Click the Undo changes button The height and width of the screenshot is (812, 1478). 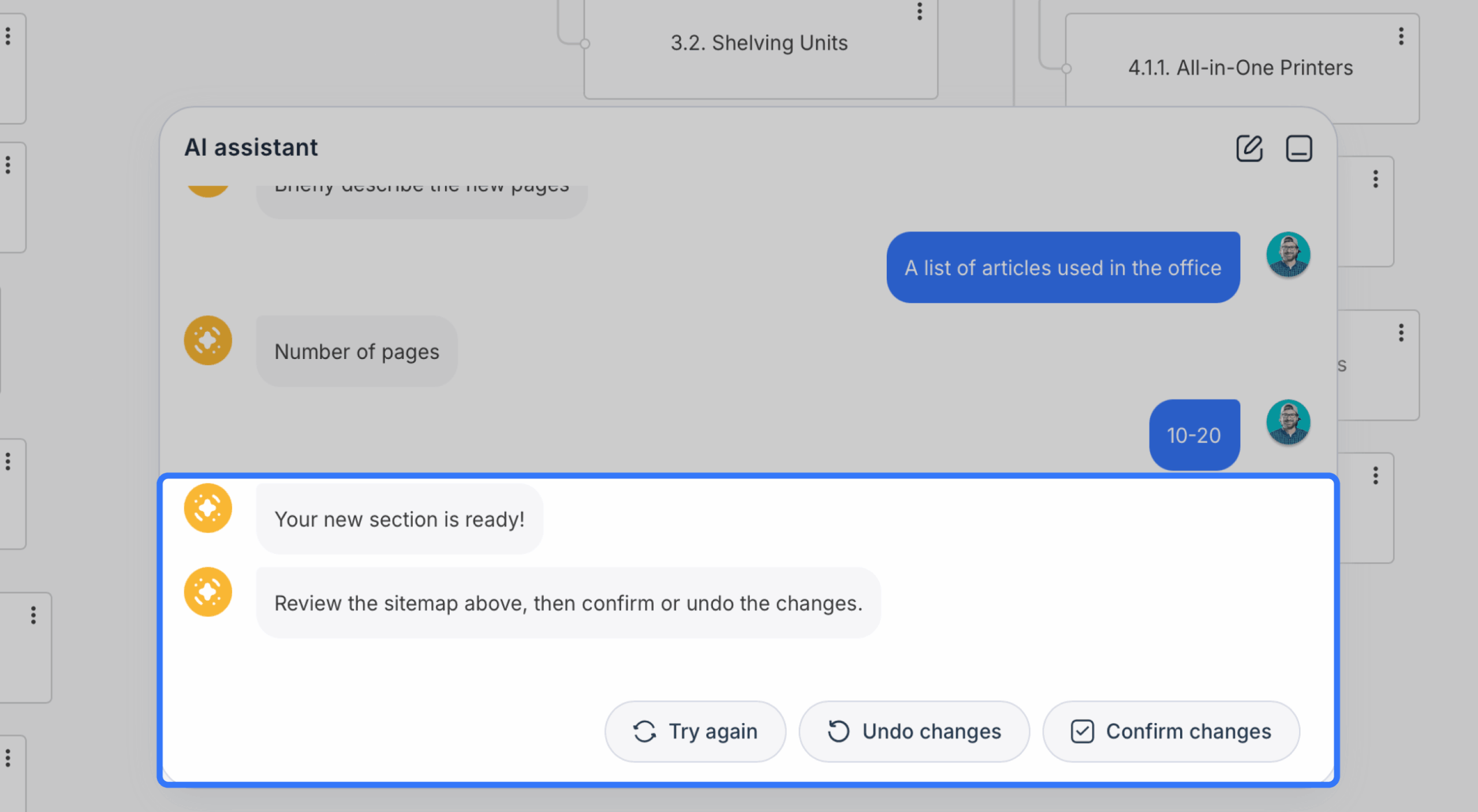pos(914,731)
